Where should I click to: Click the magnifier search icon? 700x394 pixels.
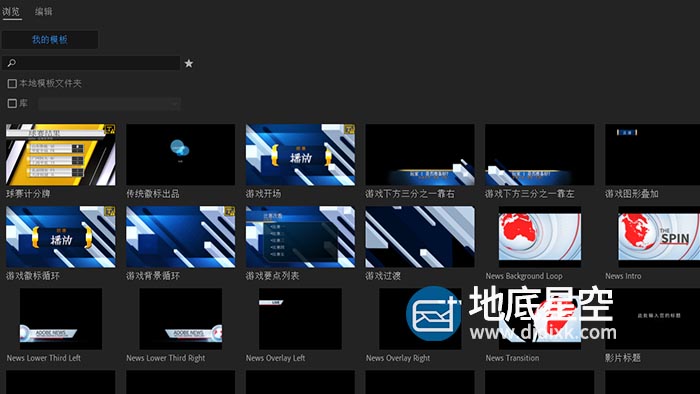12,63
